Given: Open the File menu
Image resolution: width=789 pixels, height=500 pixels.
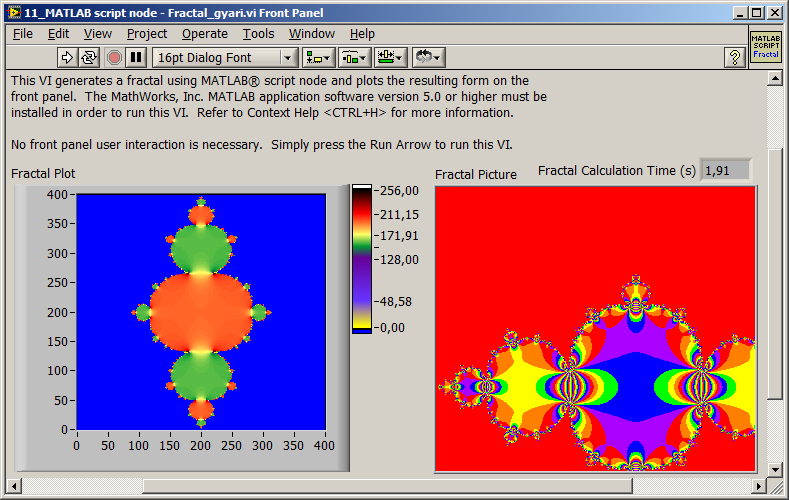Looking at the screenshot, I should click(23, 34).
